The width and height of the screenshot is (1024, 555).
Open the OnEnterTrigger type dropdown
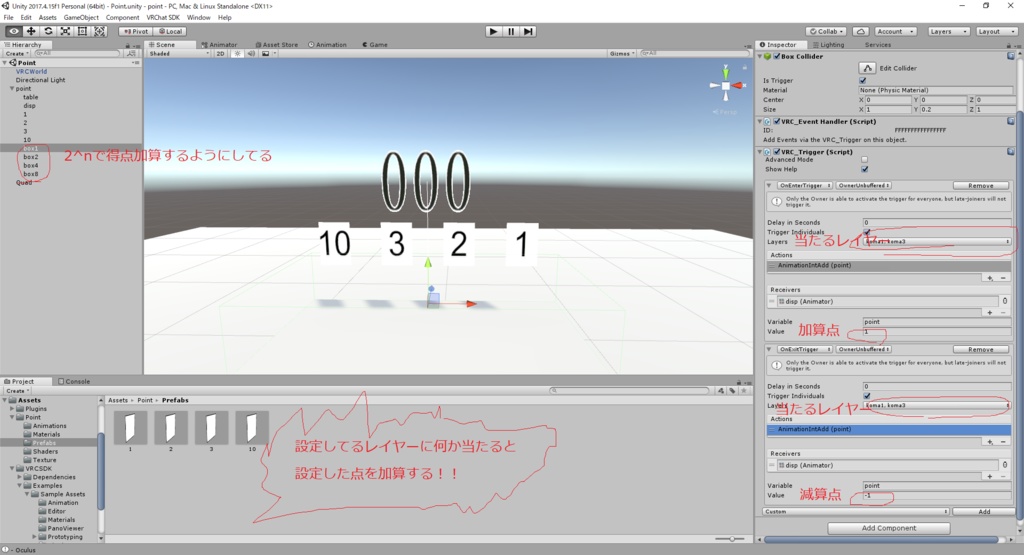click(x=805, y=185)
